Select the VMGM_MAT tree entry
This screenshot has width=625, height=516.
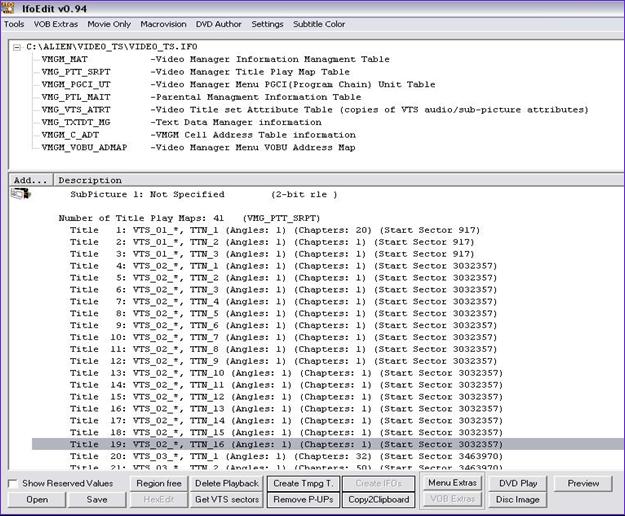pos(65,59)
